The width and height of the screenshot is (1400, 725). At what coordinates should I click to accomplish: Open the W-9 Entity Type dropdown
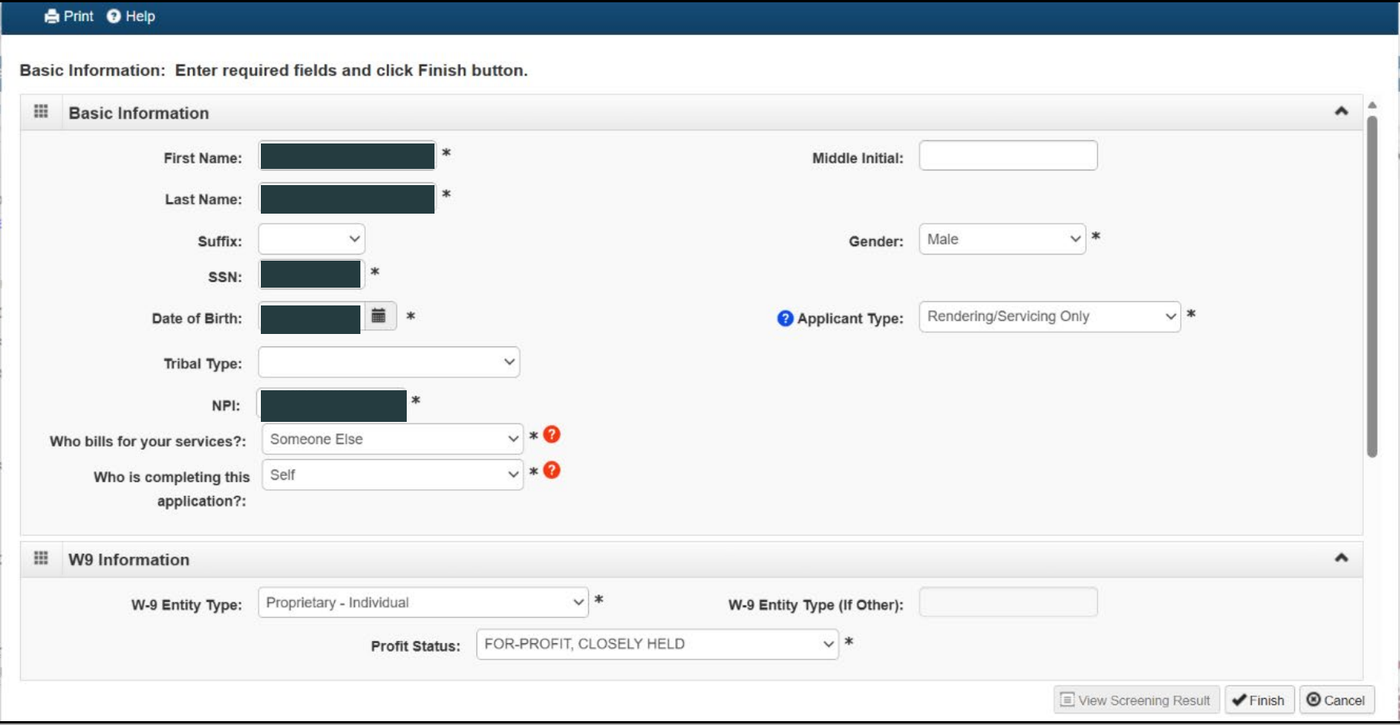[424, 602]
